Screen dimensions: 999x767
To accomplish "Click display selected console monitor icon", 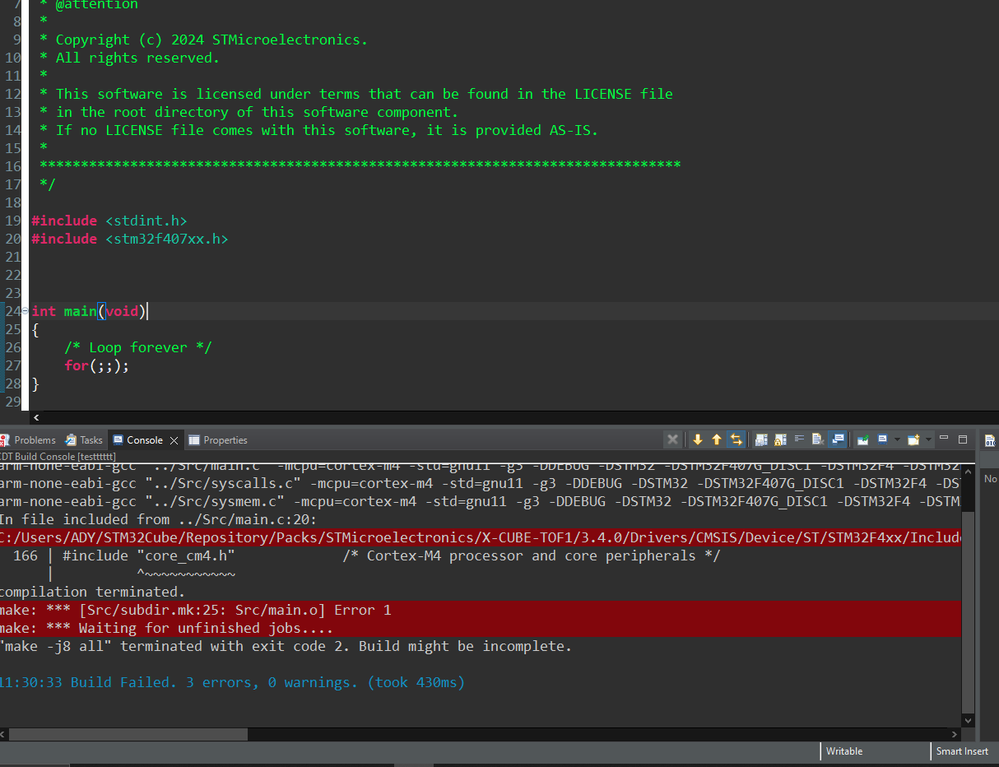I will point(882,439).
